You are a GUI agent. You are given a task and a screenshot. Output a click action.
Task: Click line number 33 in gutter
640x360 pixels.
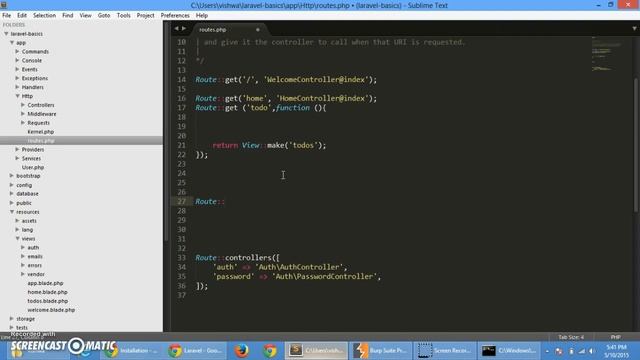pos(182,258)
